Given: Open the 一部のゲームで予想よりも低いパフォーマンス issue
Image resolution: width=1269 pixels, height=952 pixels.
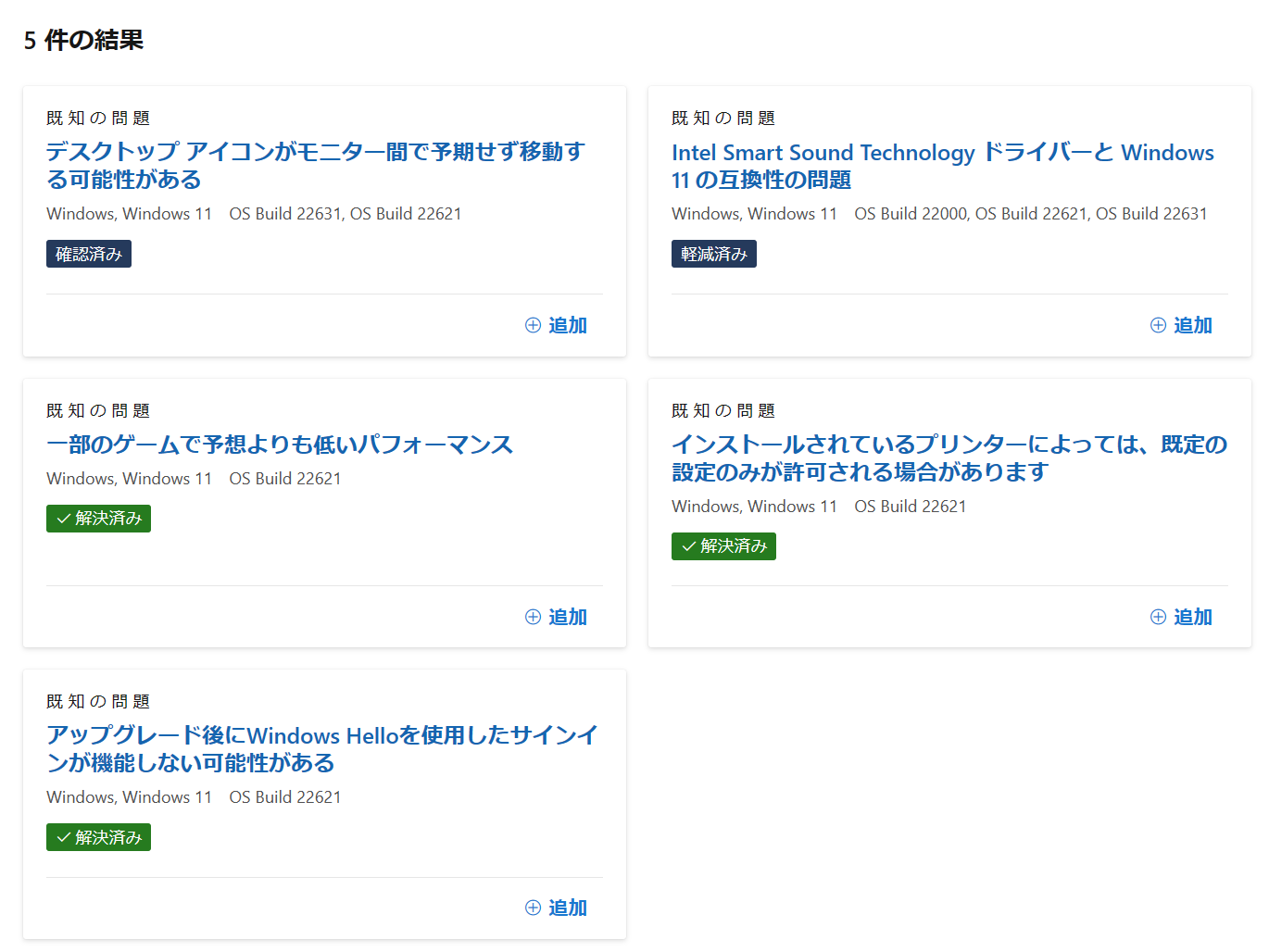Looking at the screenshot, I should click(279, 445).
